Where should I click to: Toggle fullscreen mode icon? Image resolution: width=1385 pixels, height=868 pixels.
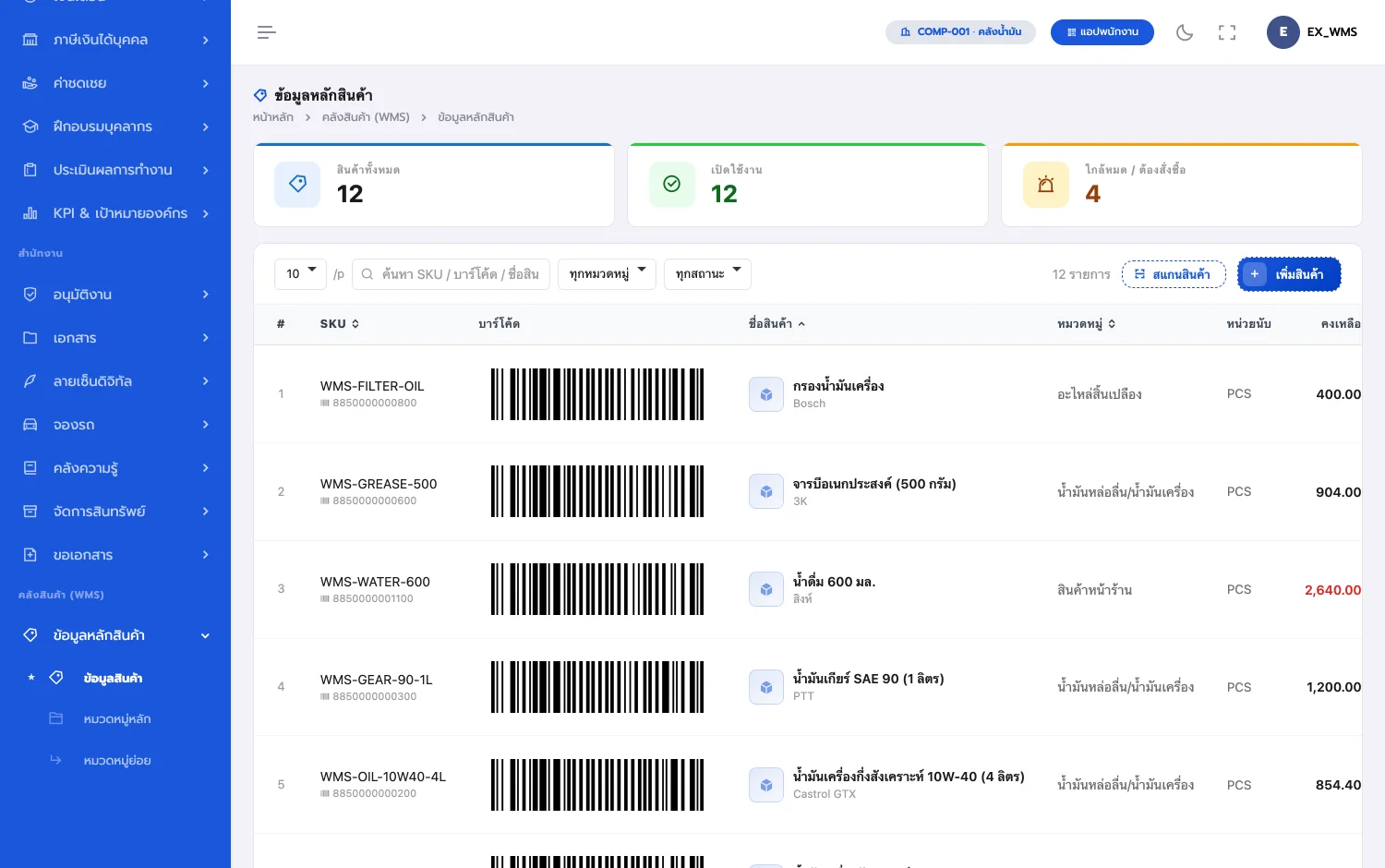(1227, 32)
